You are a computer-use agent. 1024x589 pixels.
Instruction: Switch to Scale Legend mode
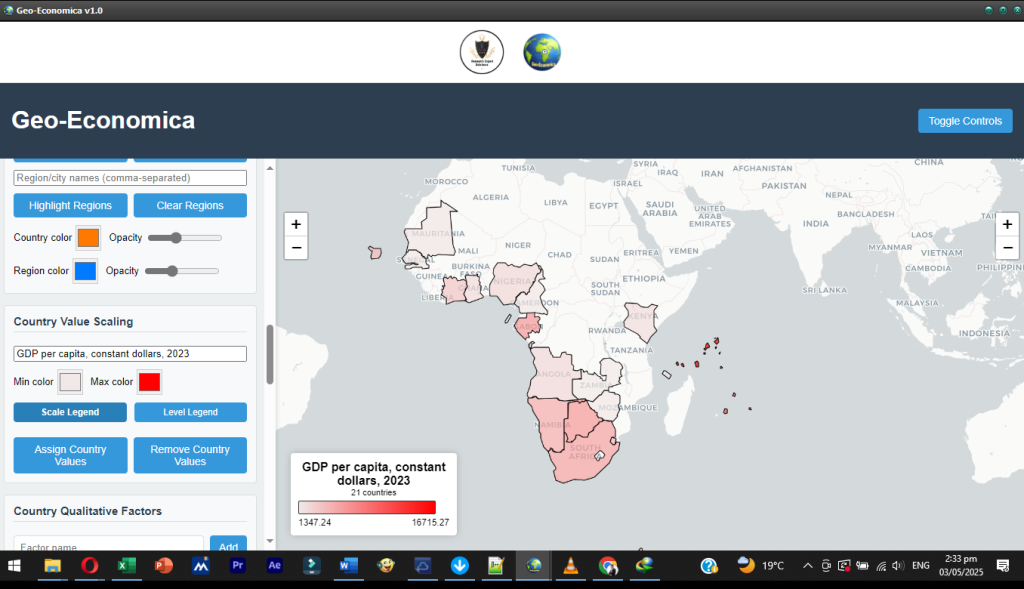coord(70,412)
